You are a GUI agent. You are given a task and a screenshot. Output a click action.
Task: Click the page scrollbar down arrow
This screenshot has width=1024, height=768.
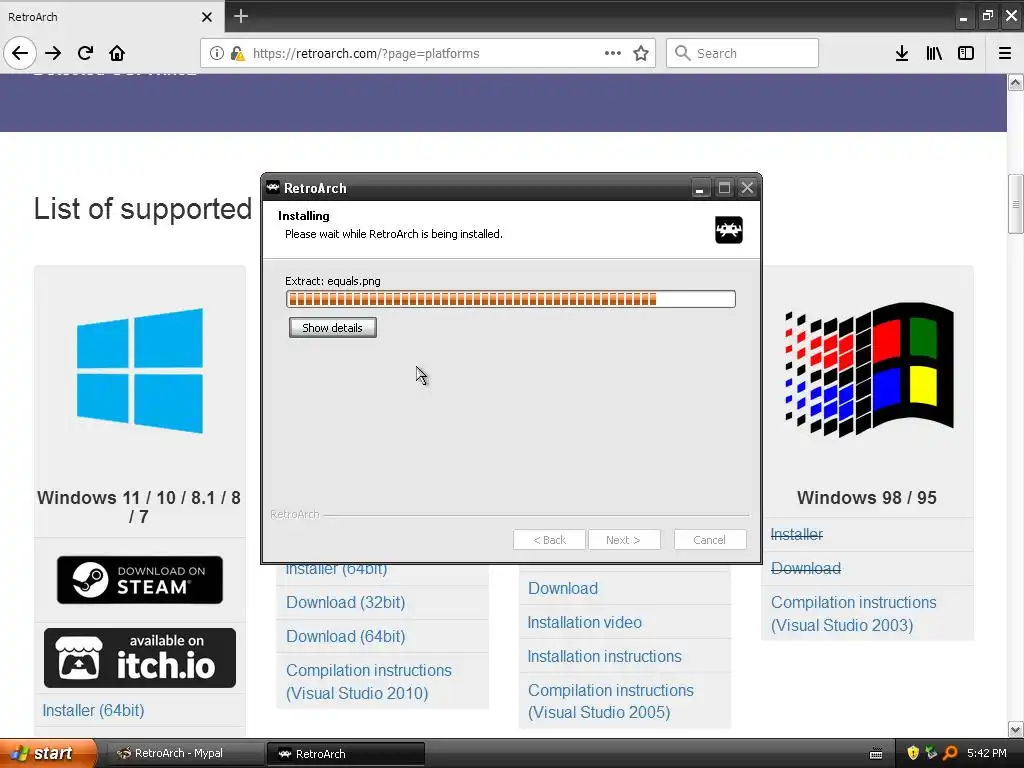point(1016,729)
